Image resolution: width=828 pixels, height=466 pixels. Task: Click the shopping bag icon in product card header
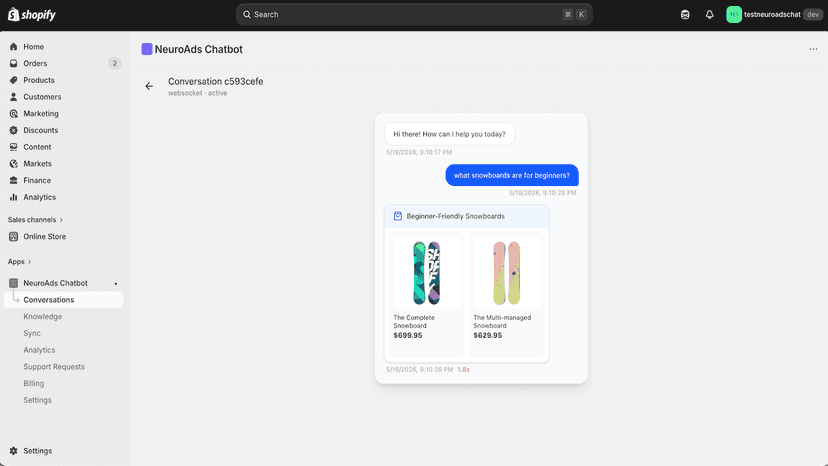pos(398,216)
